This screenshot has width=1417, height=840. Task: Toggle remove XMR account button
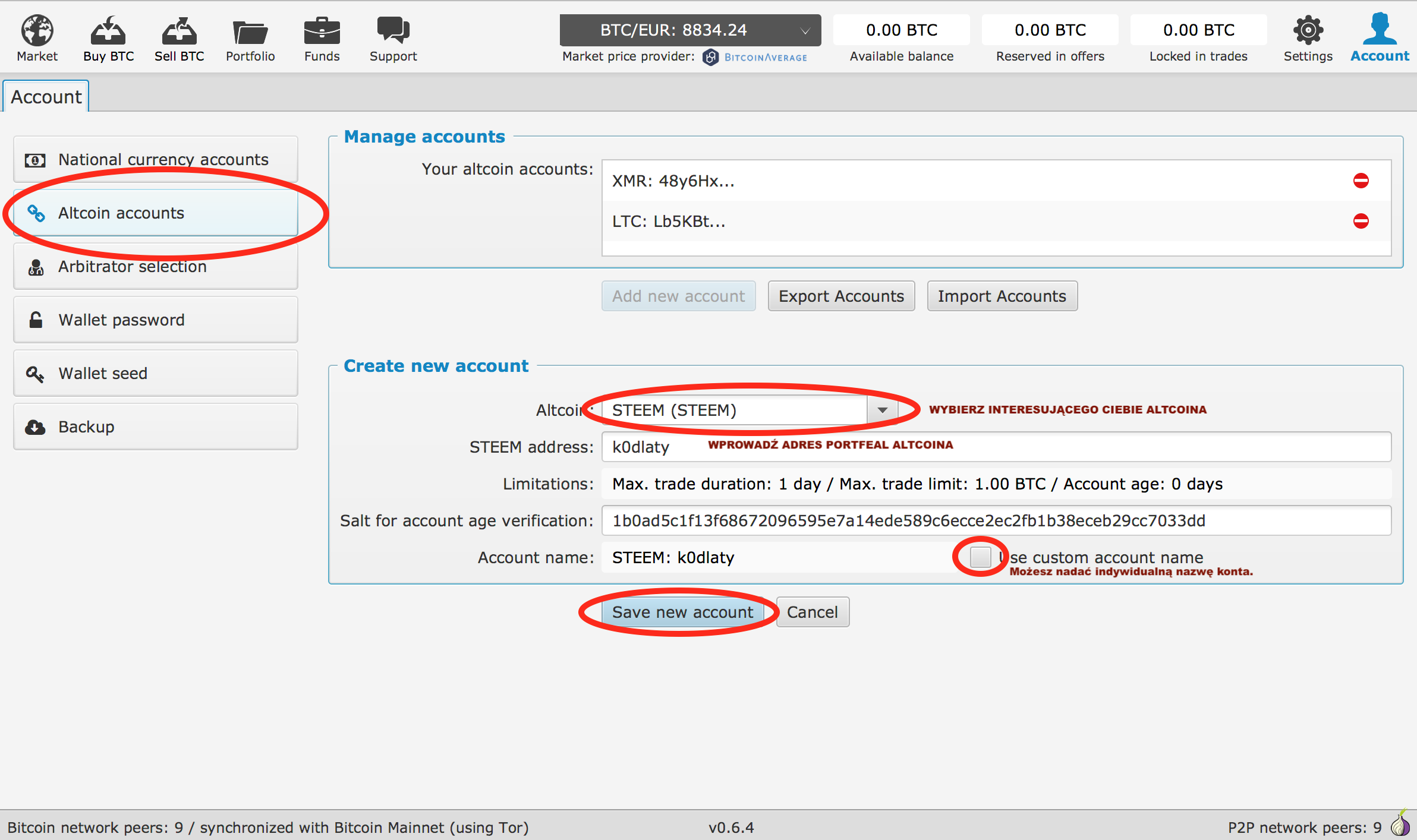(x=1361, y=181)
